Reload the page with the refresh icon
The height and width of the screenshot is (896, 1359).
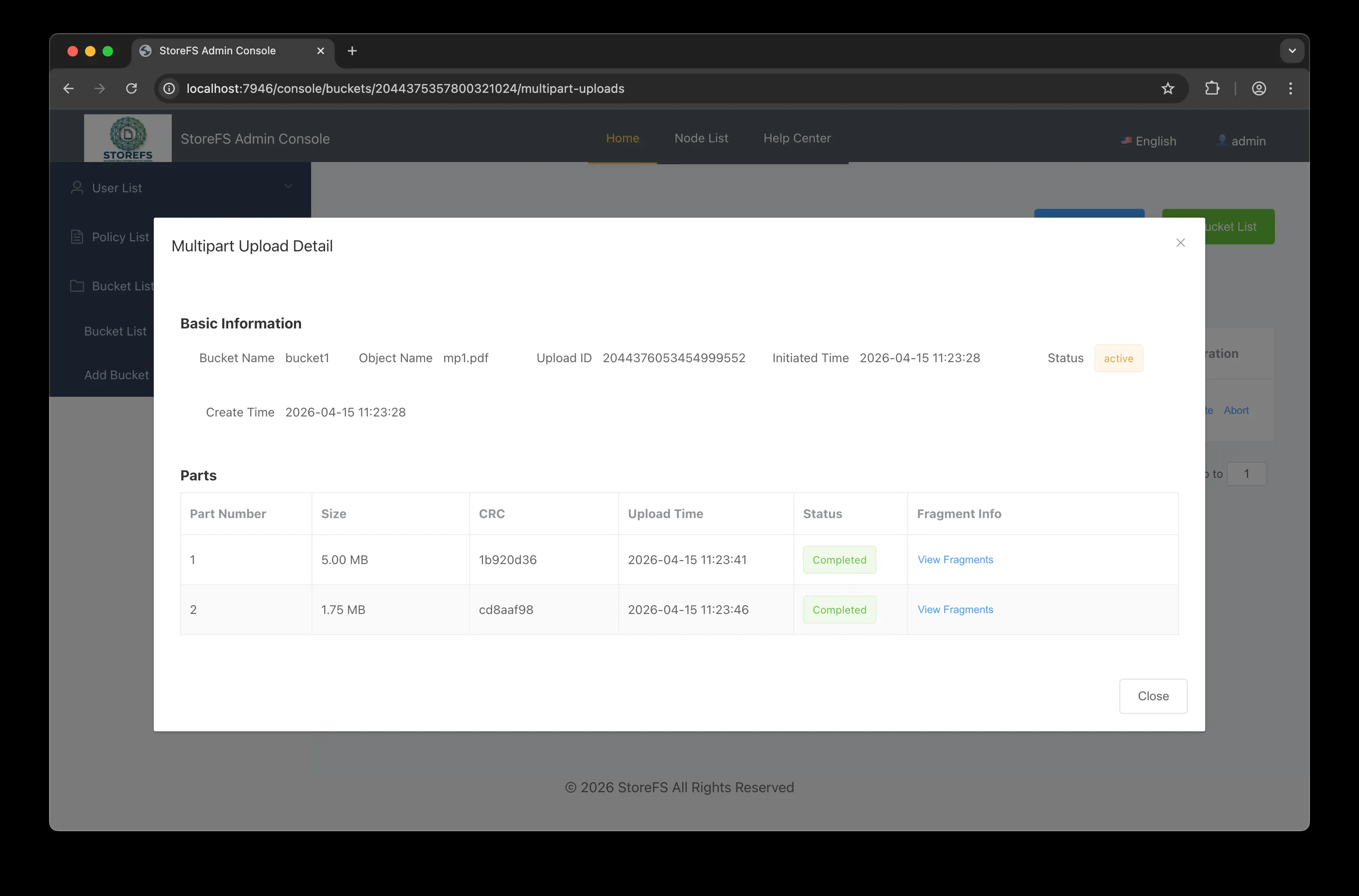(131, 88)
